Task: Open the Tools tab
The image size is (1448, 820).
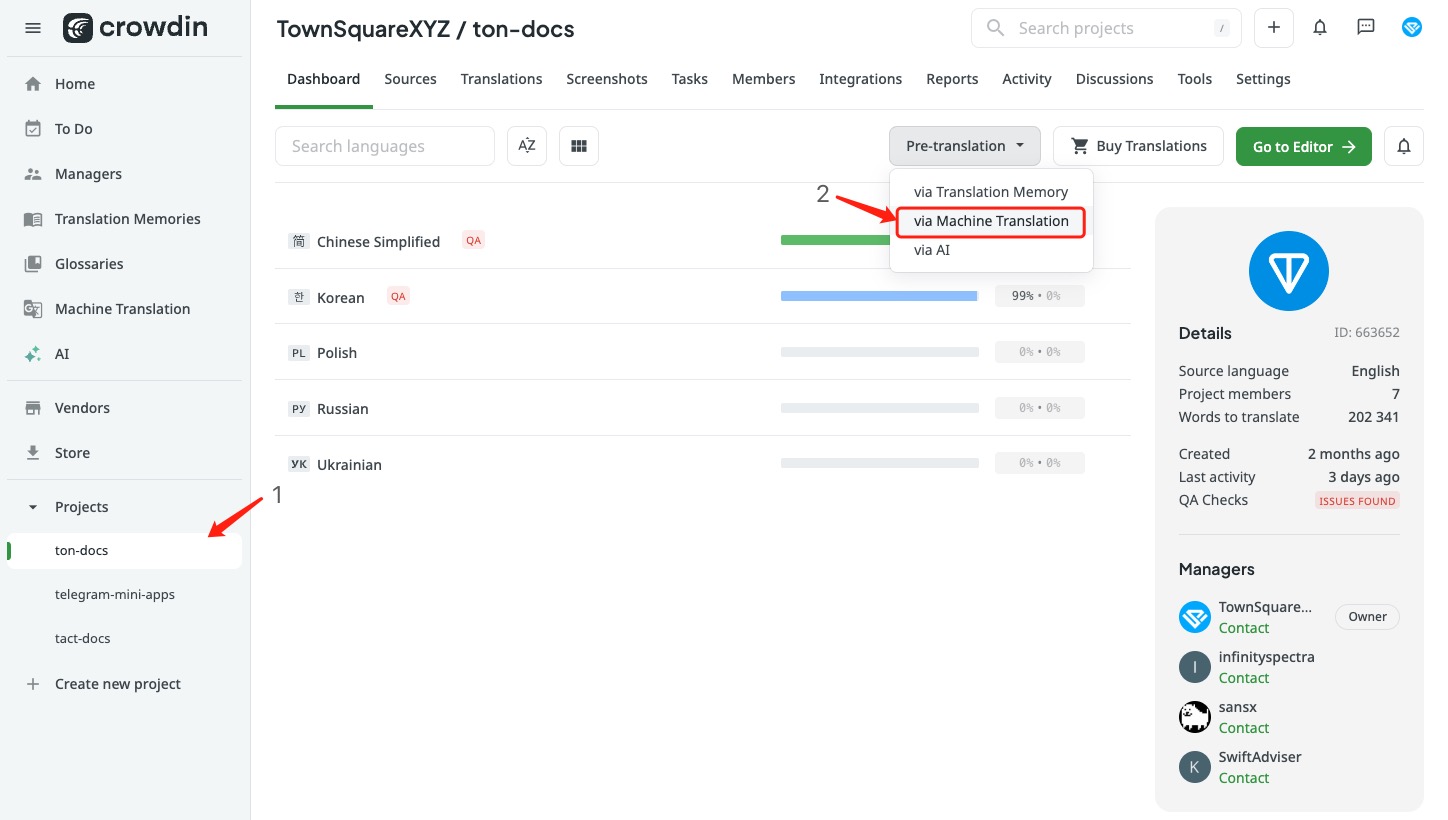Action: point(1195,79)
